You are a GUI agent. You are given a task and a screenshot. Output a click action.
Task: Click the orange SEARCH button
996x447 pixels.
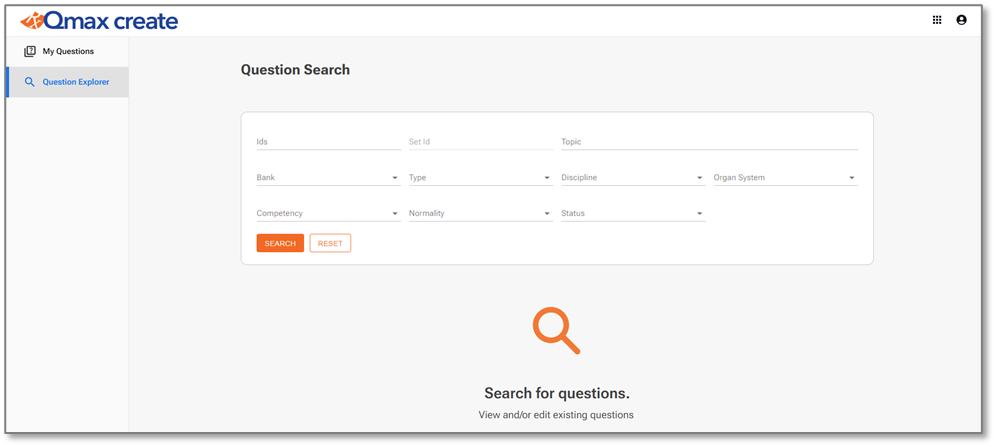pyautogui.click(x=280, y=243)
